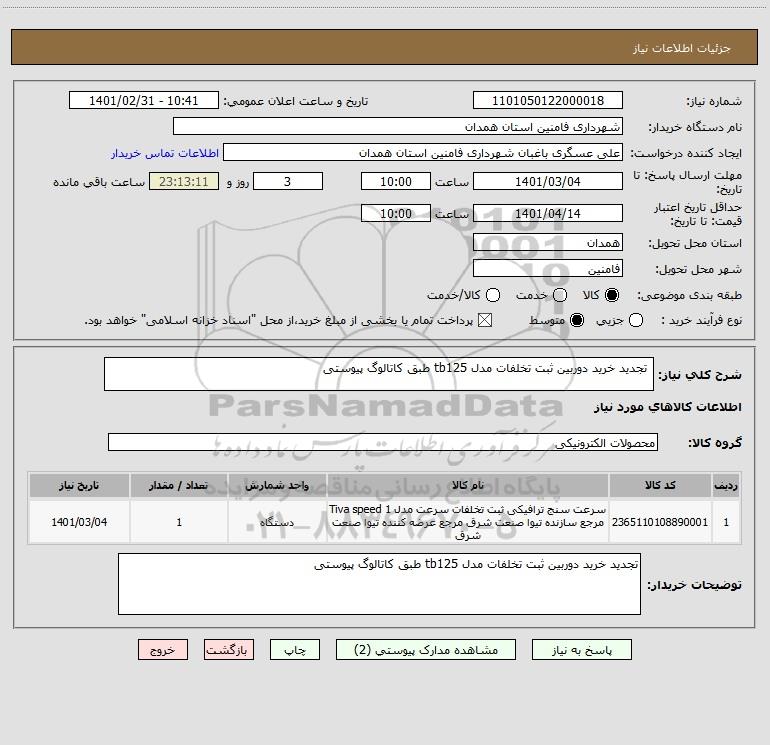Click the table date cell 1401/03/04
Screen dimensions: 770x745
[79, 522]
